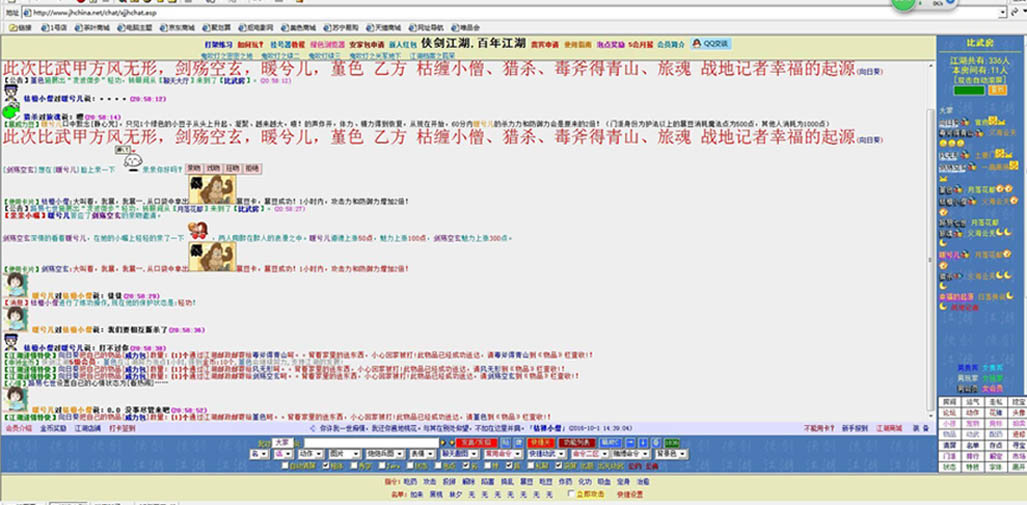The height and width of the screenshot is (505, 1027).
Task: Expand the 表情 dropdown
Action: pos(422,453)
